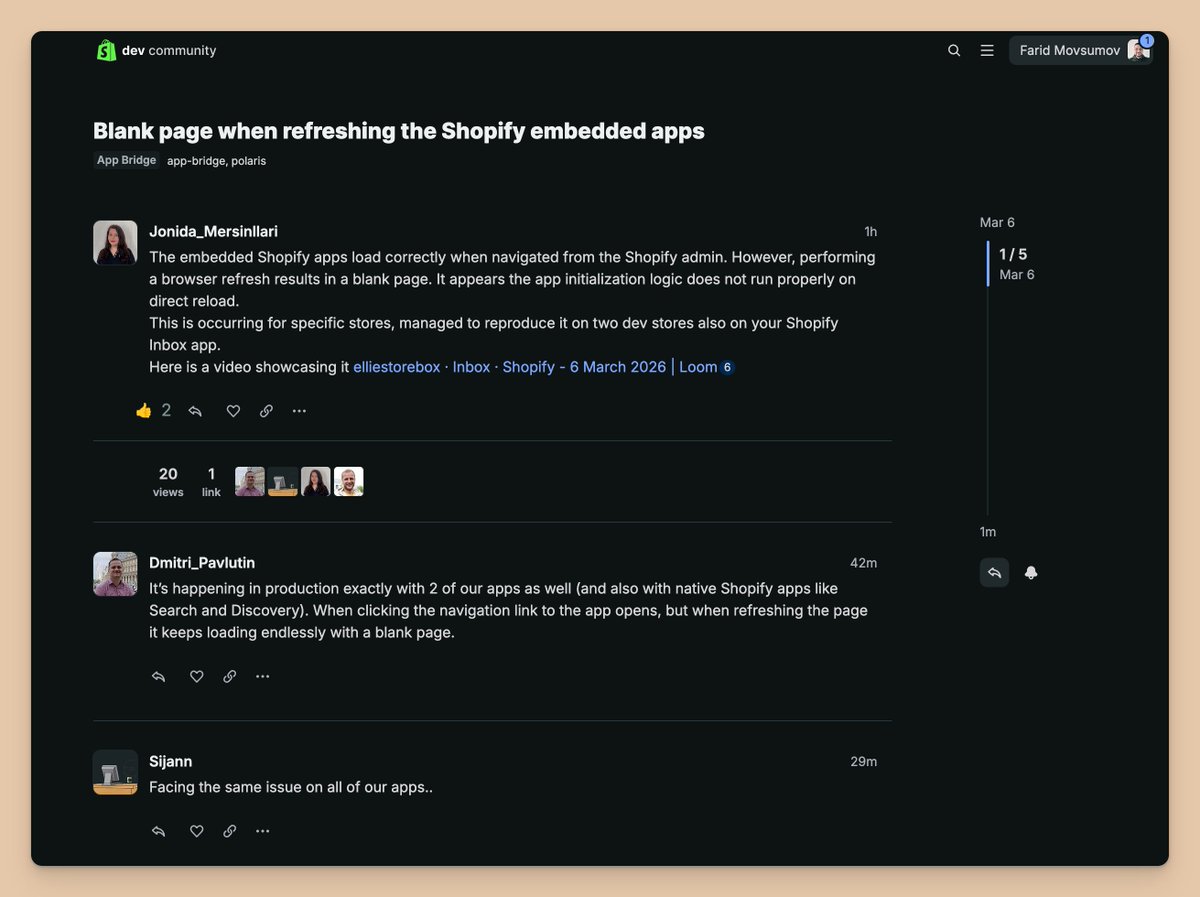Viewport: 1200px width, 897px height.
Task: Click Sijann's post avatar
Action: (115, 772)
